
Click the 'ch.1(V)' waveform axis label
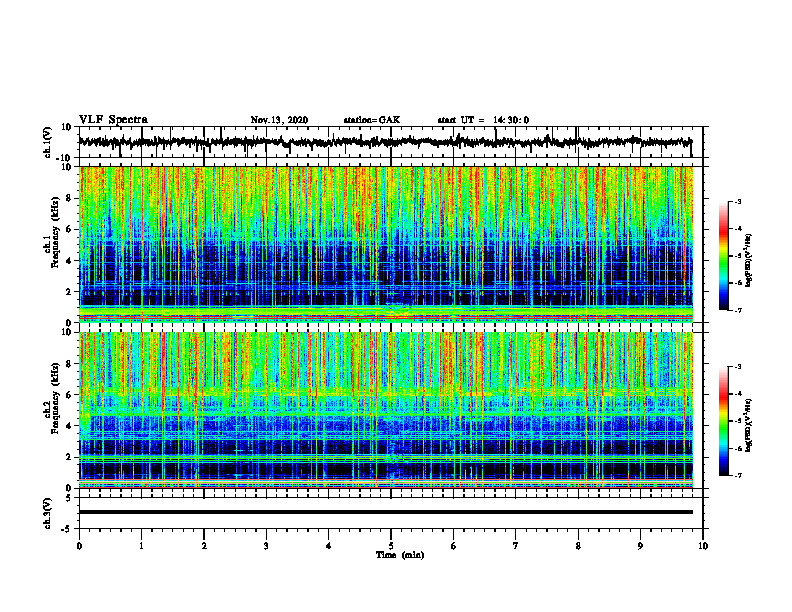pos(48,142)
